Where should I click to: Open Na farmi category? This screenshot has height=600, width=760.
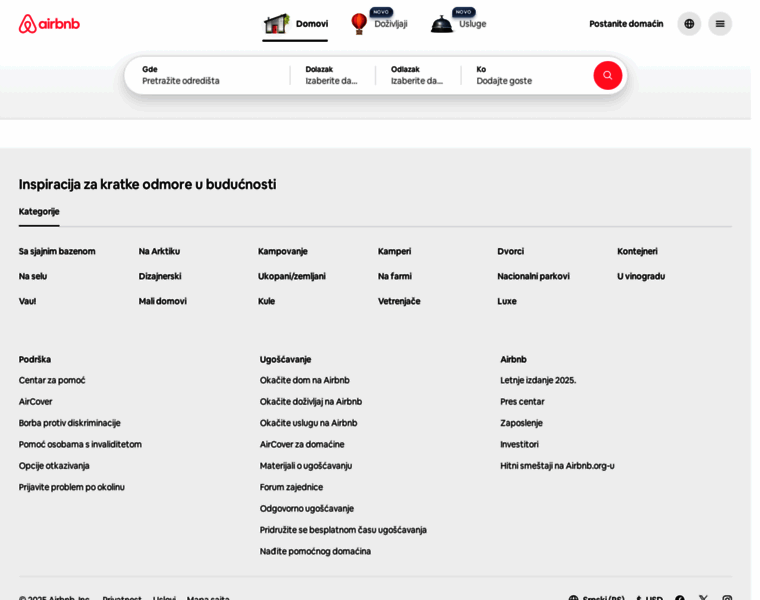coord(395,276)
